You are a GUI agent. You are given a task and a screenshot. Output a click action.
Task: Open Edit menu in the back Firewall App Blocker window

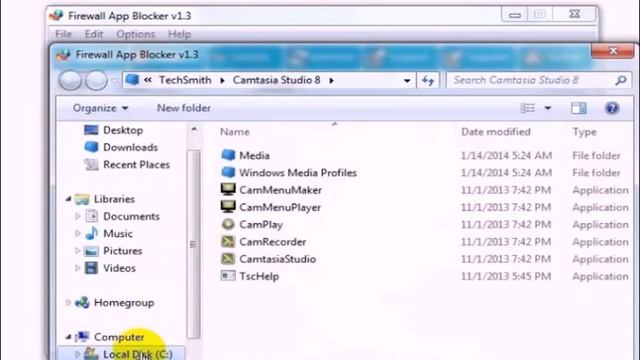click(x=94, y=34)
